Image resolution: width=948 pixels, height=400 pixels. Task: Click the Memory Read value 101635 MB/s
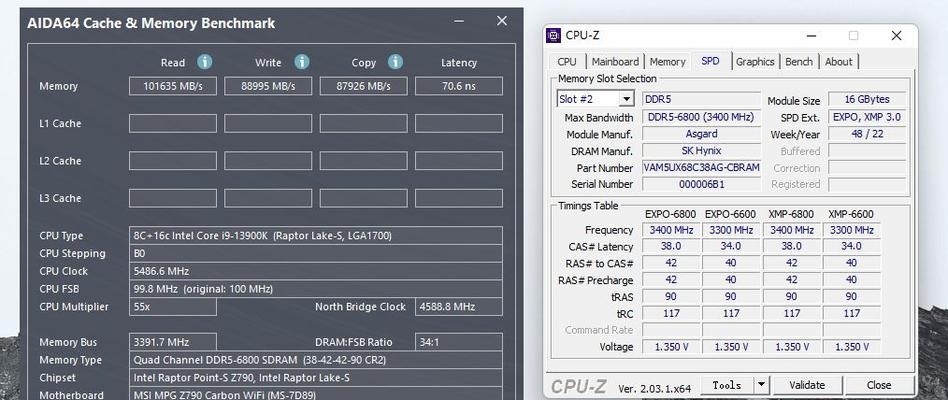coord(173,86)
